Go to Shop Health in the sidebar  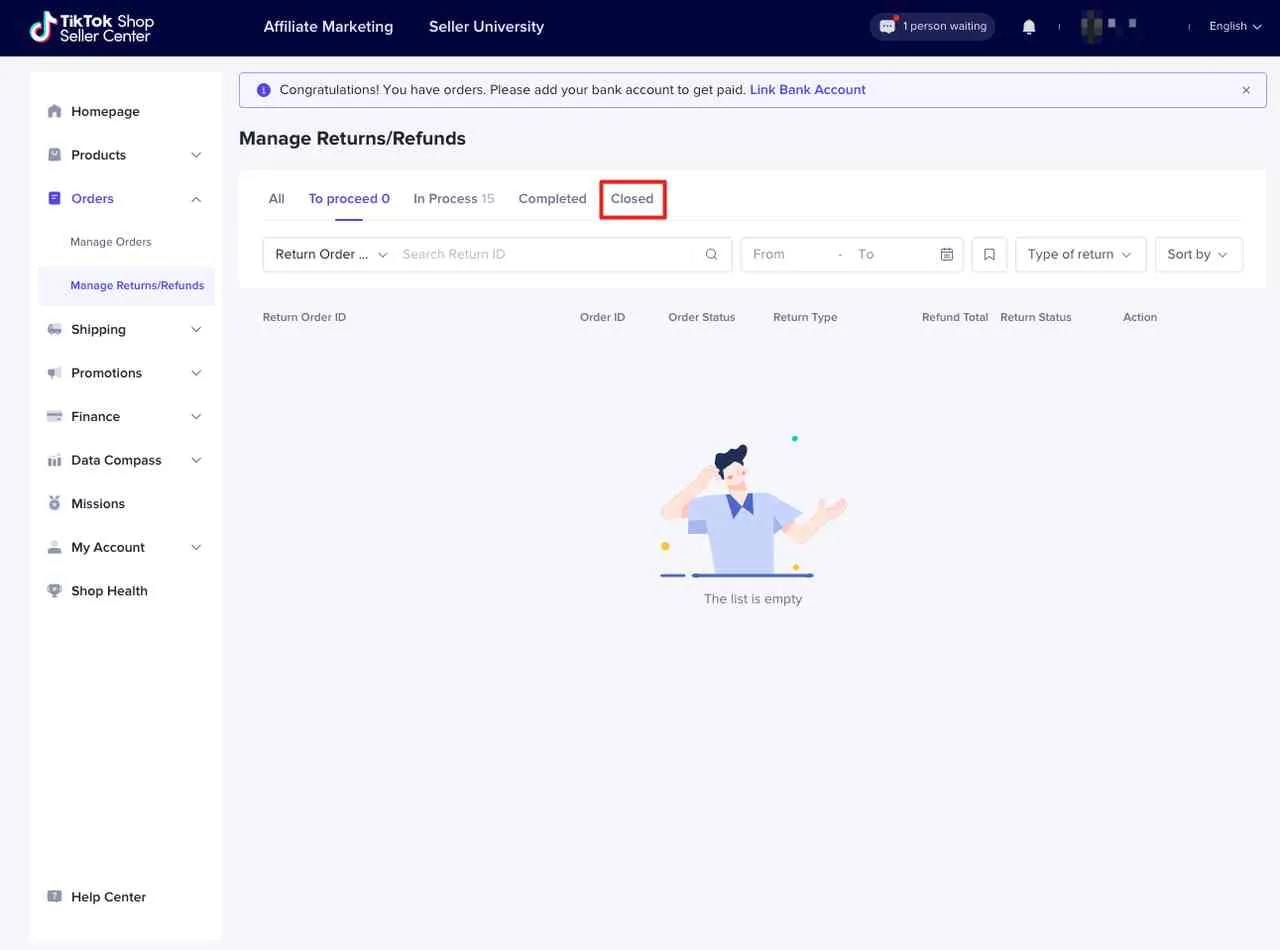(x=109, y=591)
